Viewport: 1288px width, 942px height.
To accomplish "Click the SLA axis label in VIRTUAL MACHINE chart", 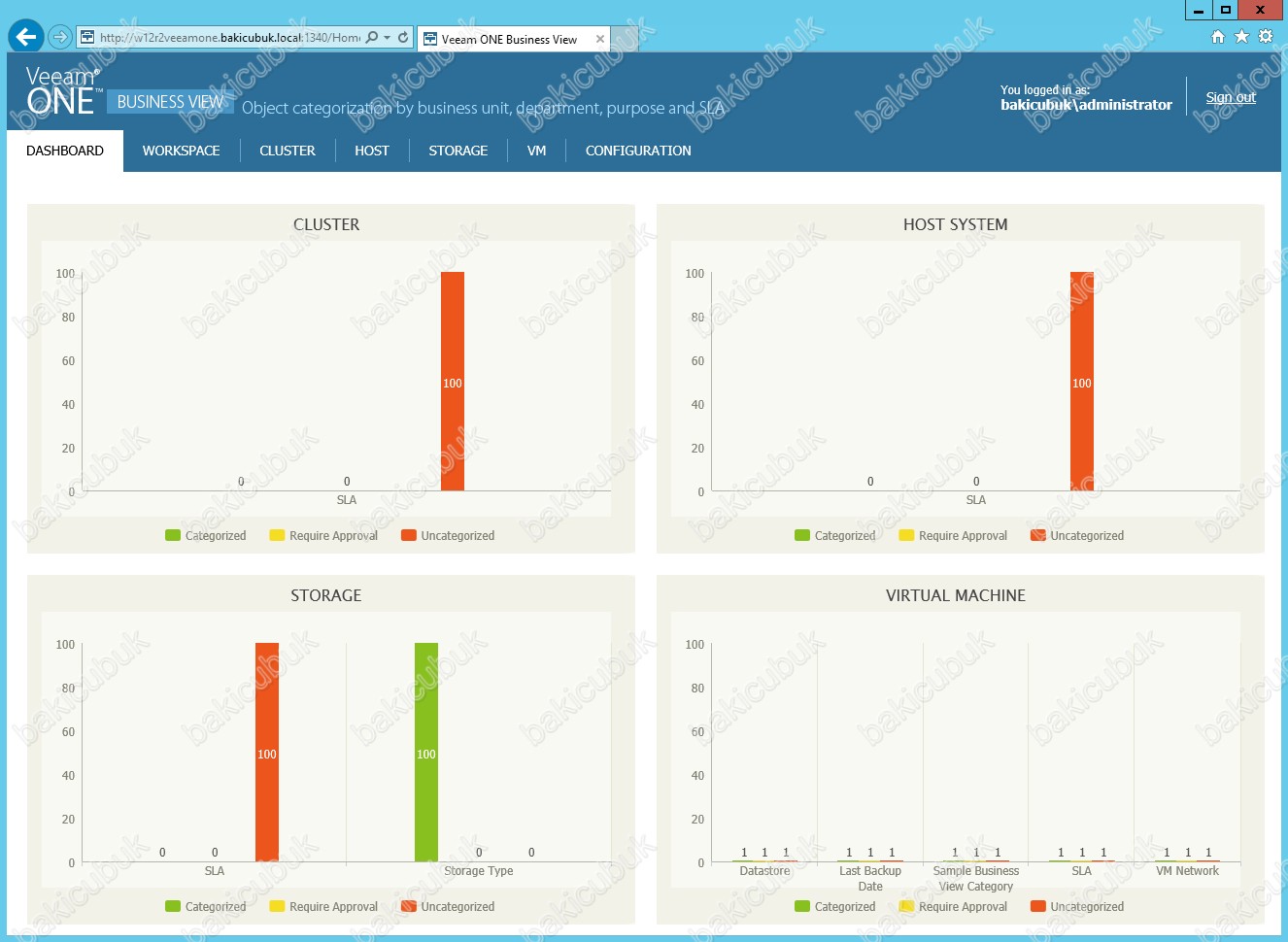I will [1082, 871].
